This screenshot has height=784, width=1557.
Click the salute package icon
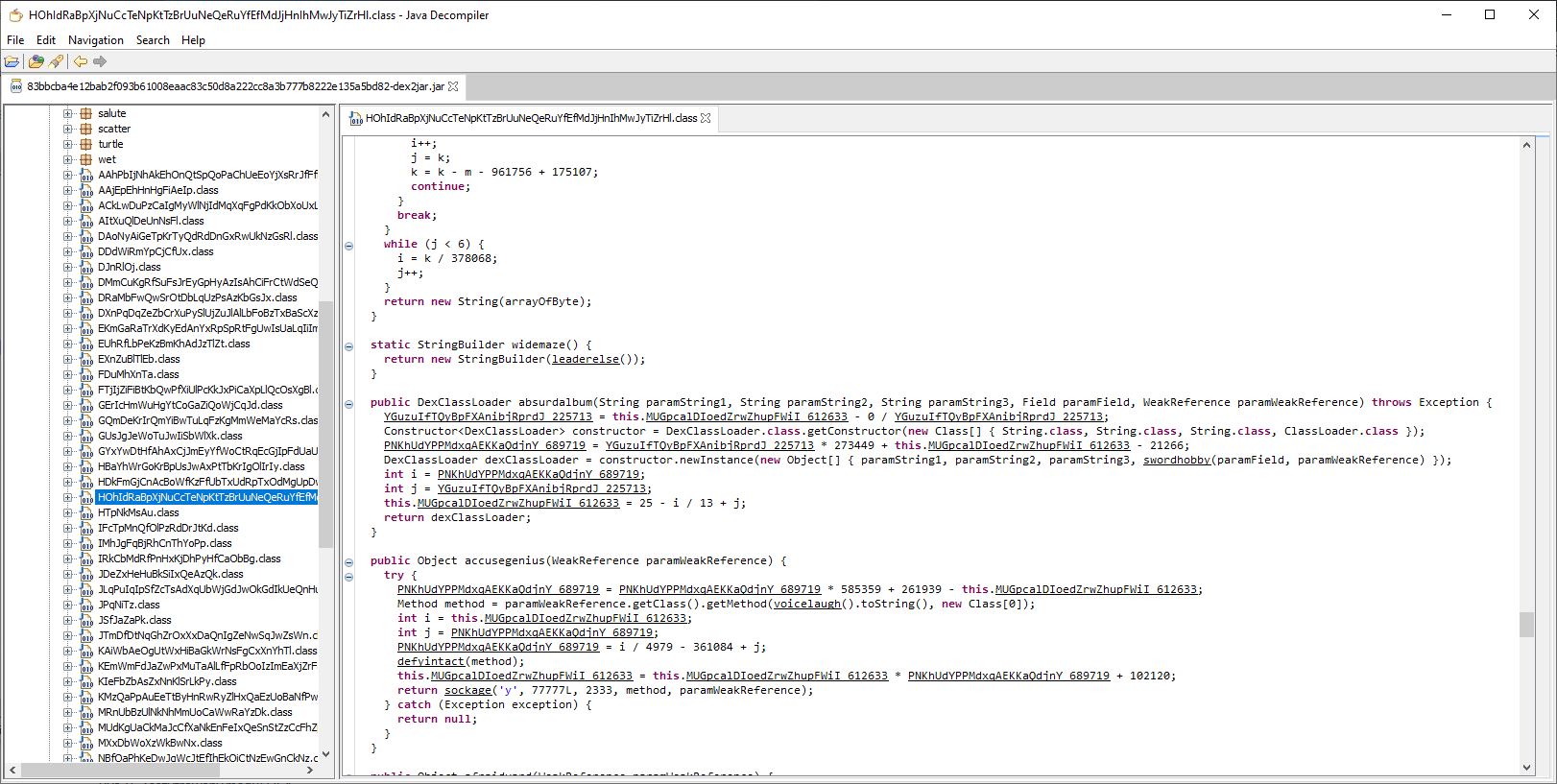[86, 113]
